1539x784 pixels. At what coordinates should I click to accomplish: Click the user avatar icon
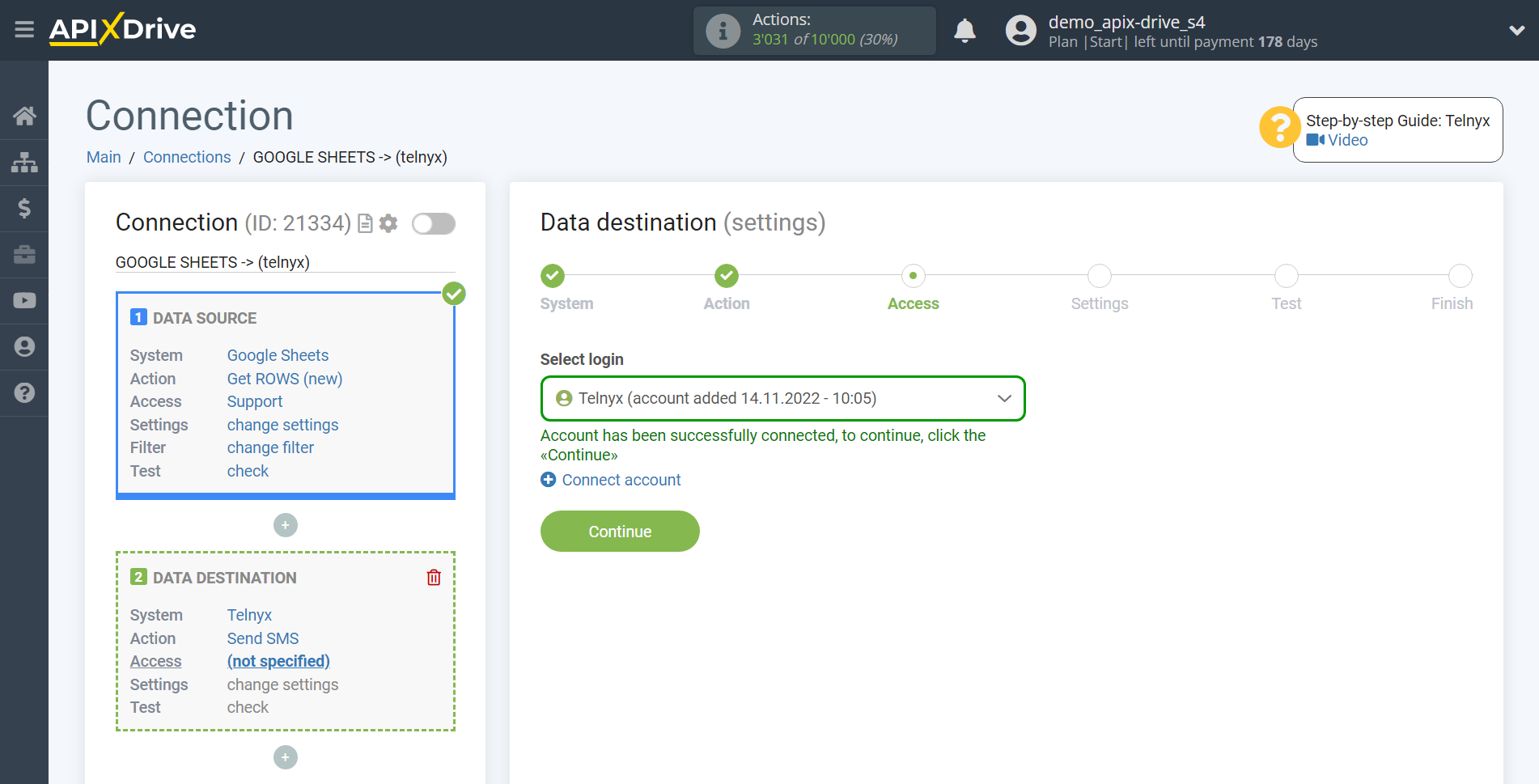1020,31
